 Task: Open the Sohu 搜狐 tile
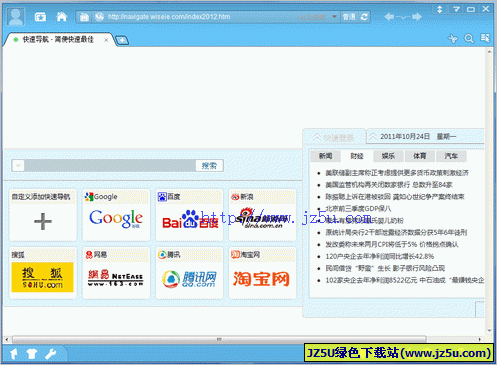point(43,273)
